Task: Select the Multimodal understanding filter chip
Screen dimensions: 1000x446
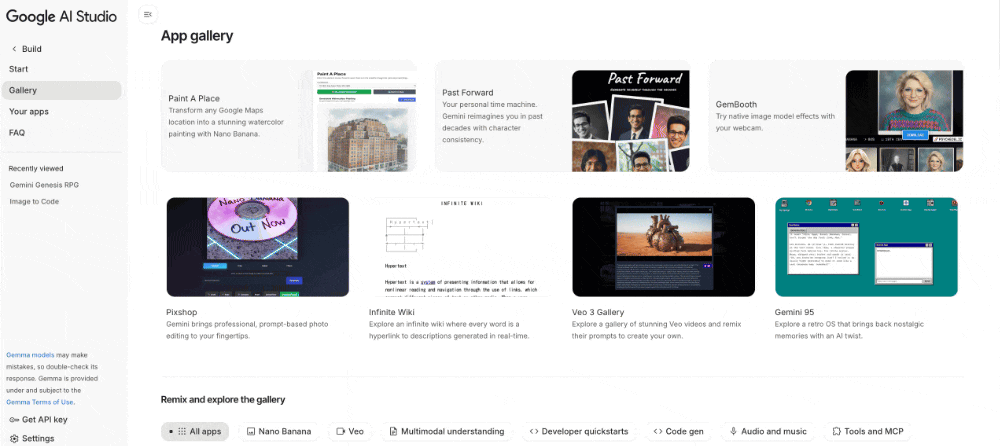Action: tap(446, 431)
